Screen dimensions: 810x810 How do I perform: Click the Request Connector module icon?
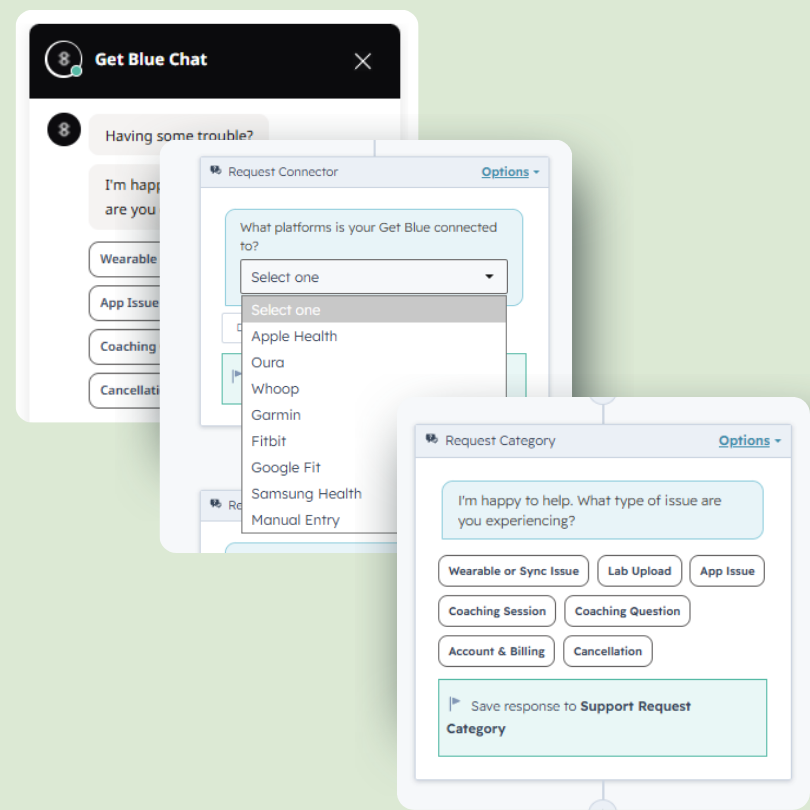(x=215, y=170)
